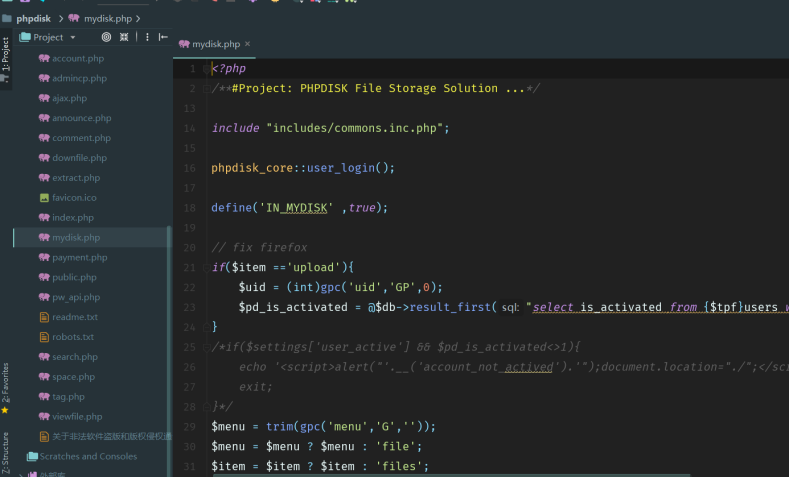Click the PHP icon on mydisk.php editor tab
The image size is (789, 478).
click(x=184, y=44)
